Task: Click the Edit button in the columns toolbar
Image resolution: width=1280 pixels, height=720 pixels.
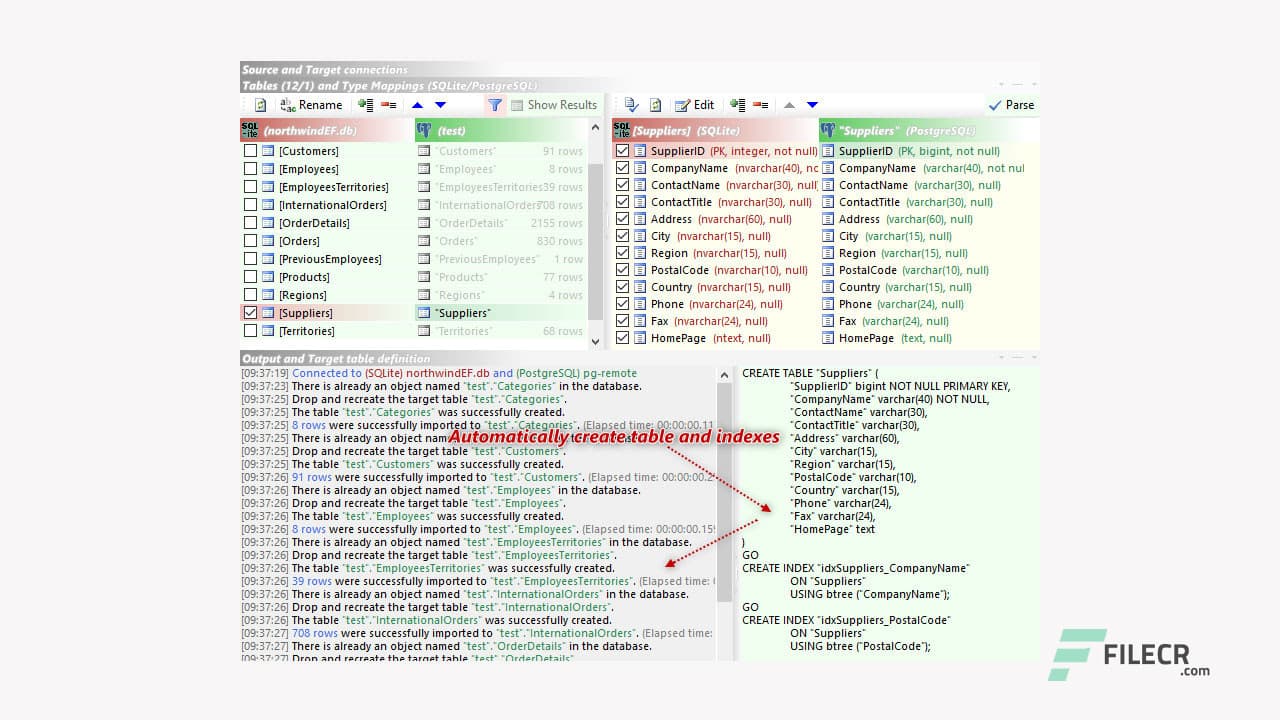Action: click(x=695, y=105)
